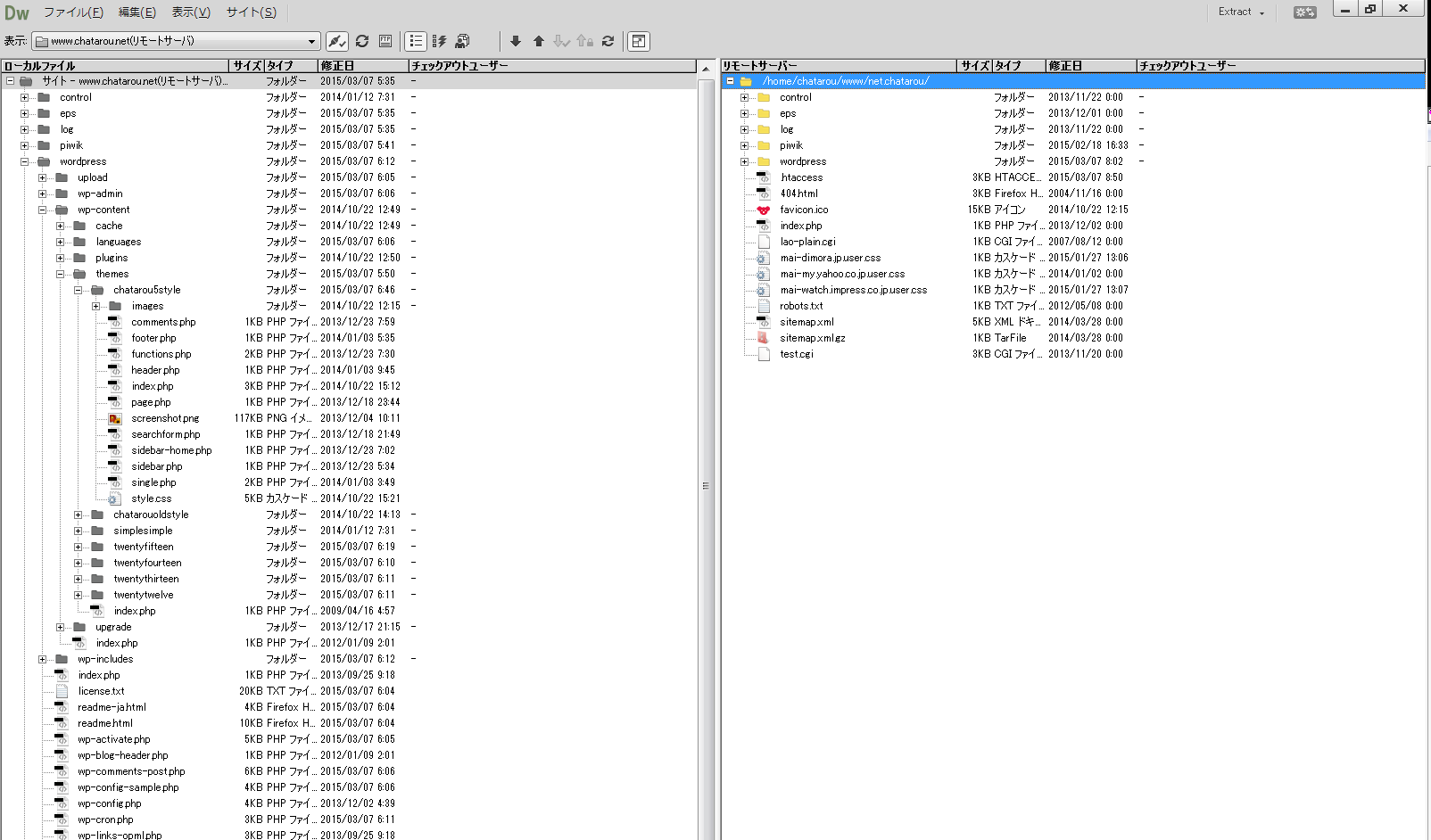Screen dimensions: 1431x840
Task: Open the Extract workspace dropdown
Action: (x=1242, y=12)
